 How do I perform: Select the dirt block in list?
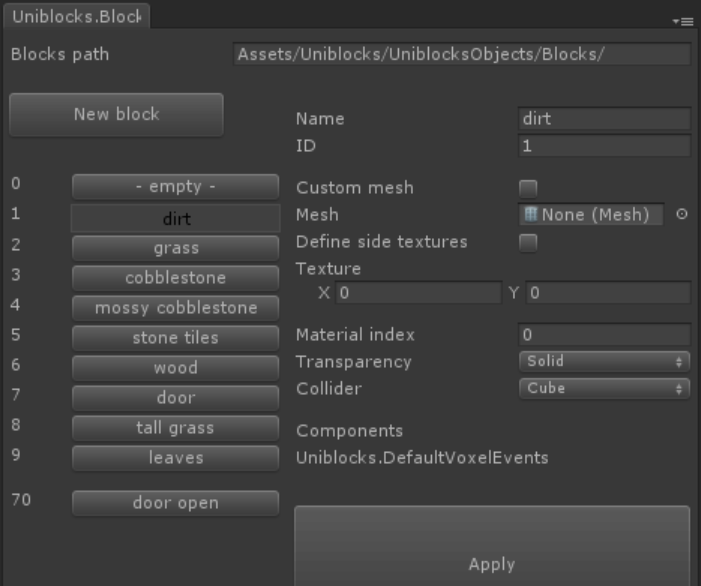coord(176,219)
